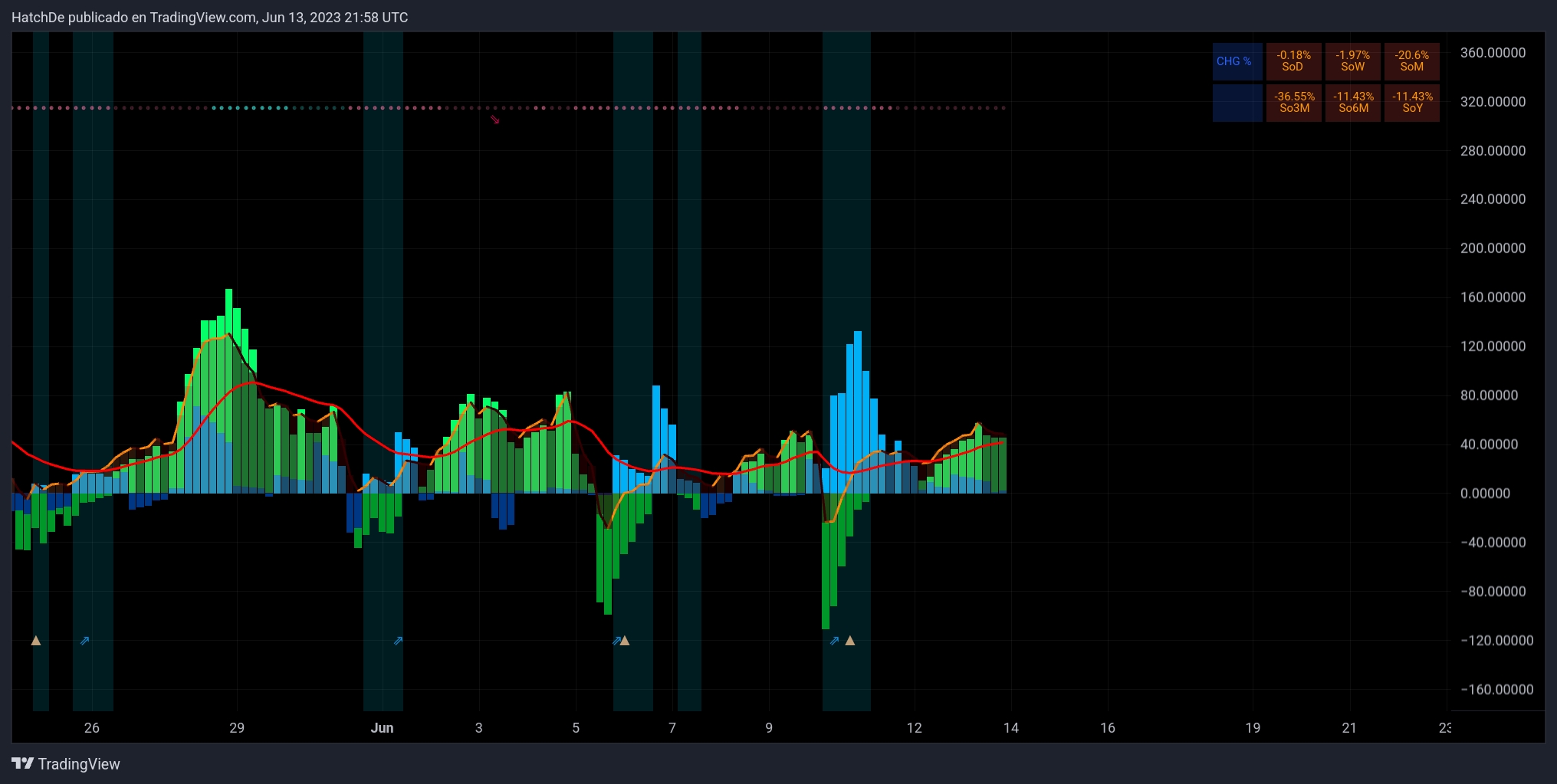Click the -1.97% SoW cell
The image size is (1557, 784).
pos(1353,61)
